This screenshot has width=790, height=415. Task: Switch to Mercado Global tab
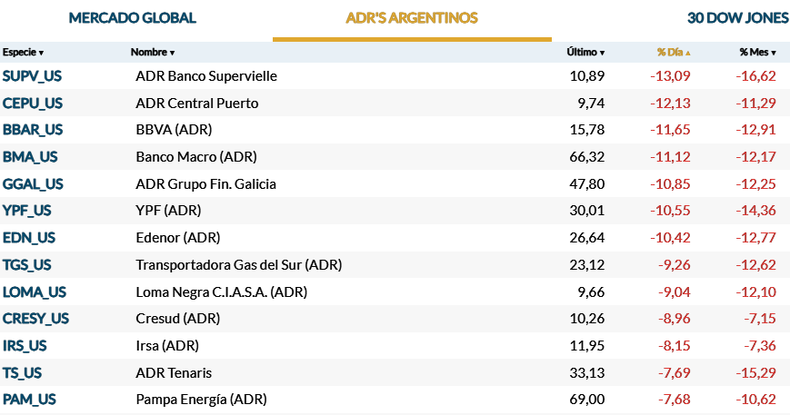[132, 18]
